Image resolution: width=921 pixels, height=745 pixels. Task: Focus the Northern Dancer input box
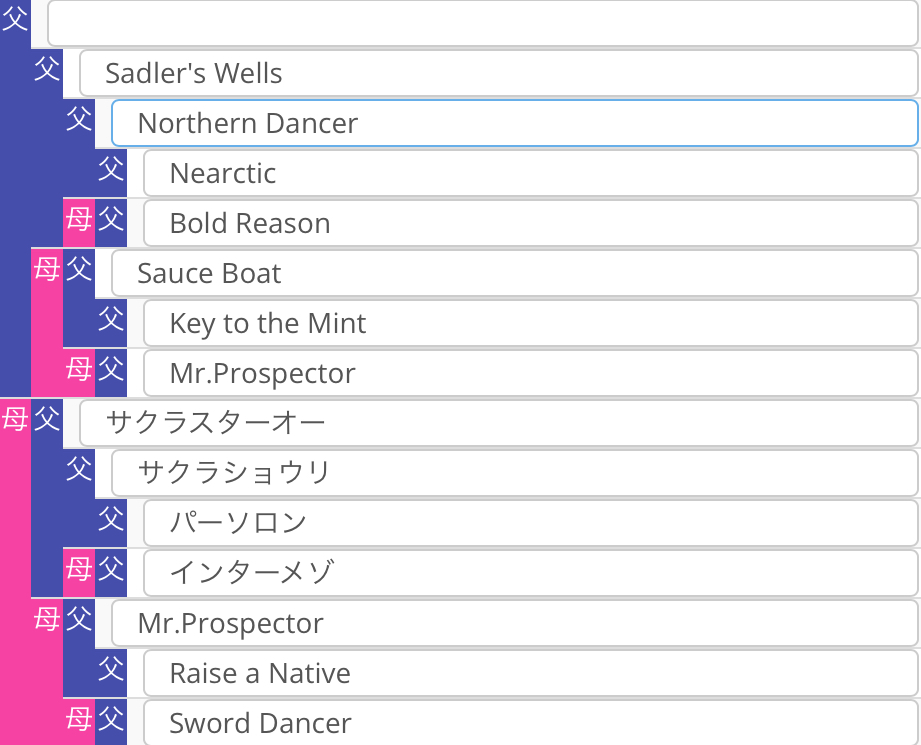(x=514, y=123)
